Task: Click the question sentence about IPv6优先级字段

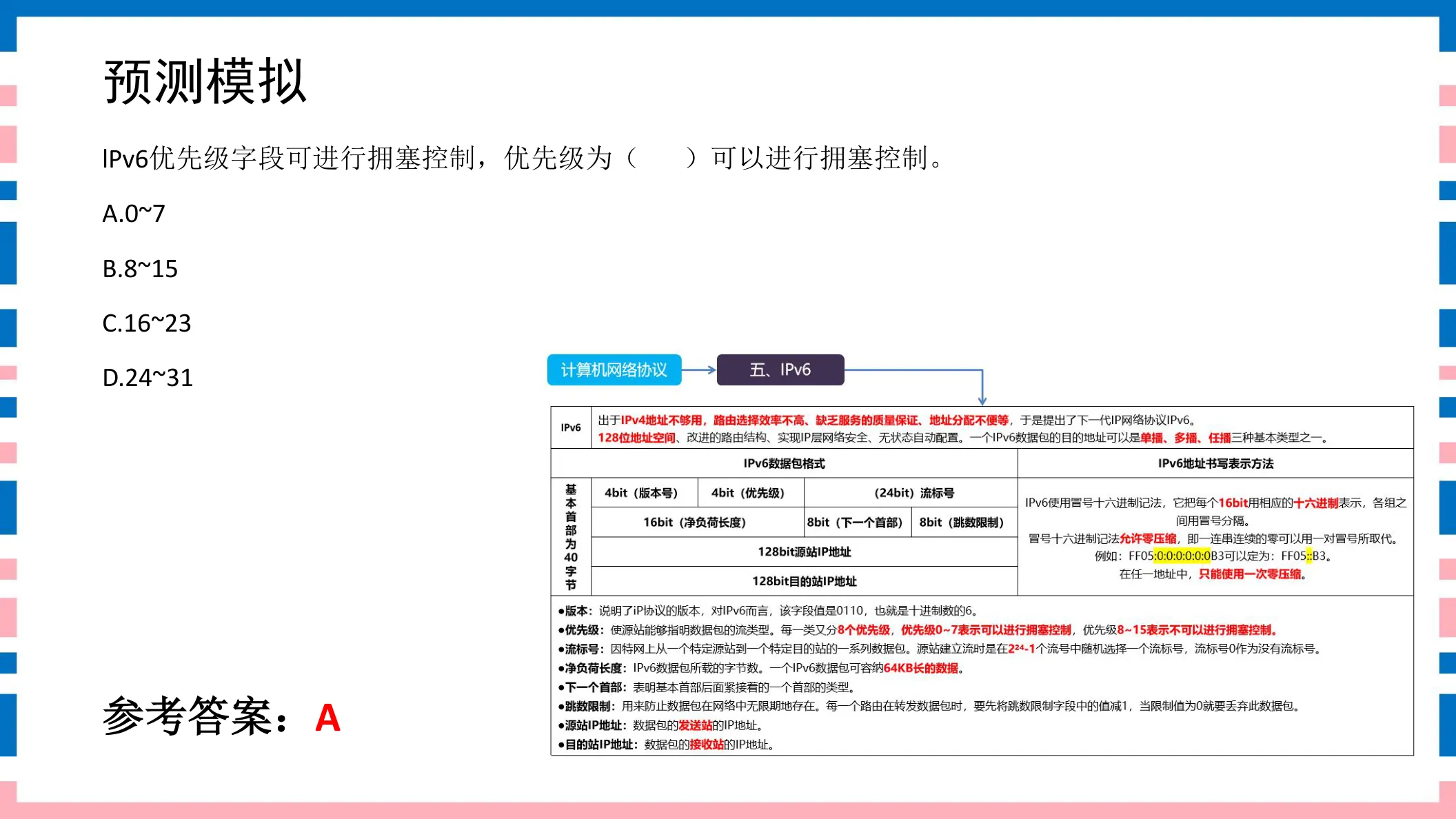Action: click(524, 158)
